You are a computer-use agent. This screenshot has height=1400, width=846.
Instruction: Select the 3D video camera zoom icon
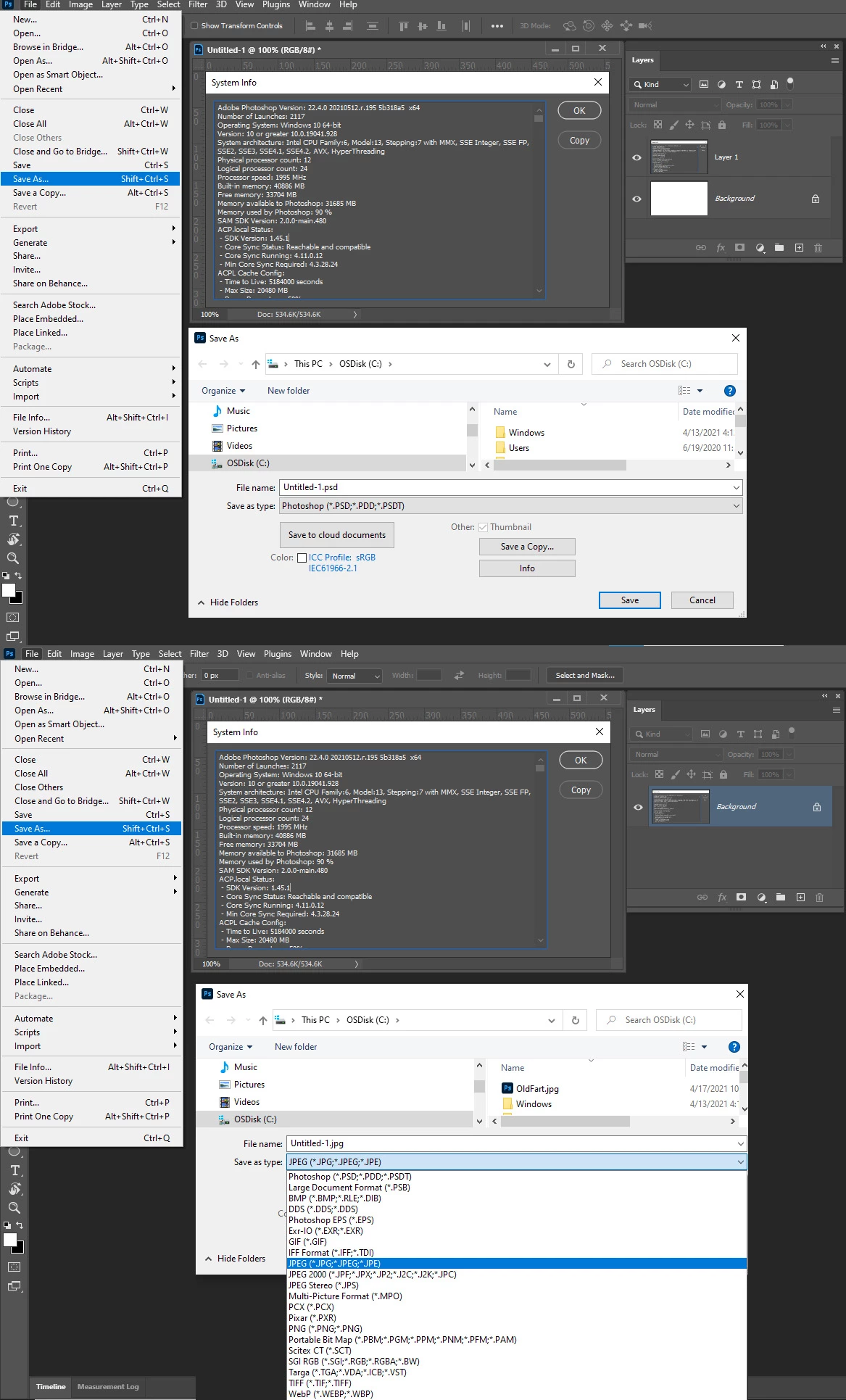coord(645,26)
